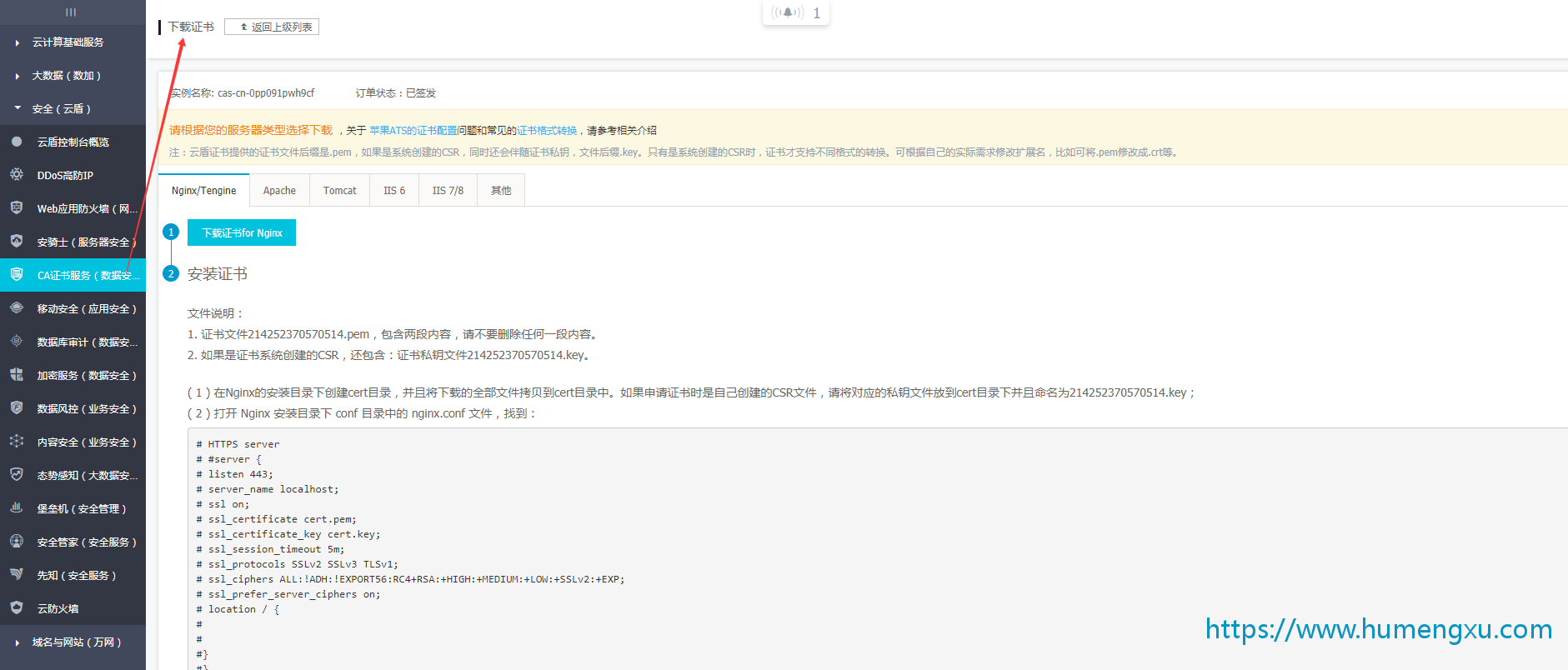
Task: Click the 内容安全 icon in sidebar
Action: pyautogui.click(x=17, y=442)
